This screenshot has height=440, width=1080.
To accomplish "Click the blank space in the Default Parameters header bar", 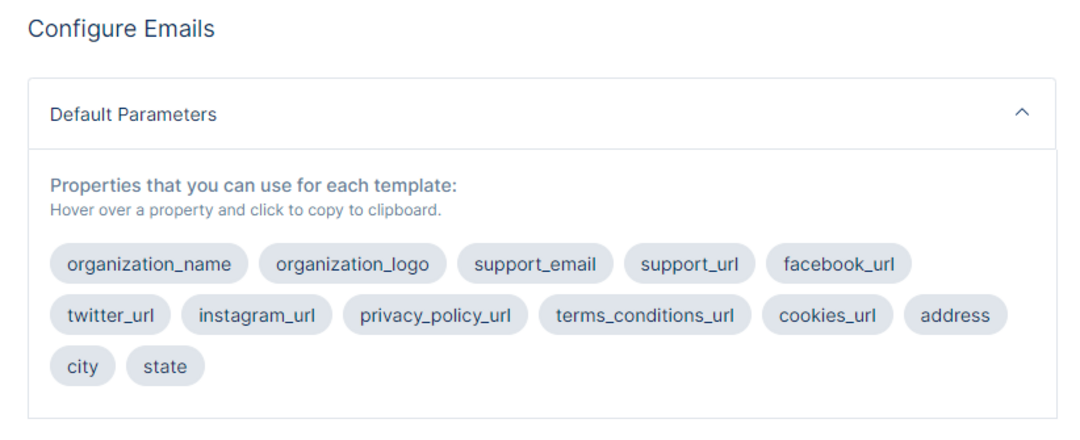I will 613,114.
